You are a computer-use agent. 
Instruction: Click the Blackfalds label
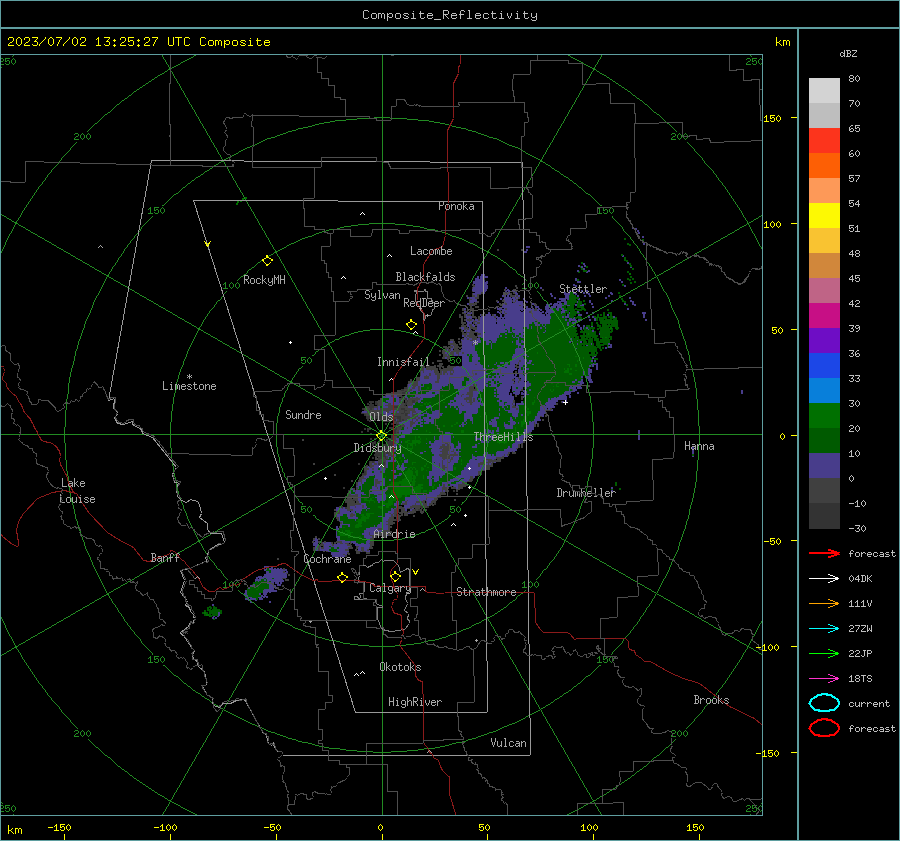425,277
